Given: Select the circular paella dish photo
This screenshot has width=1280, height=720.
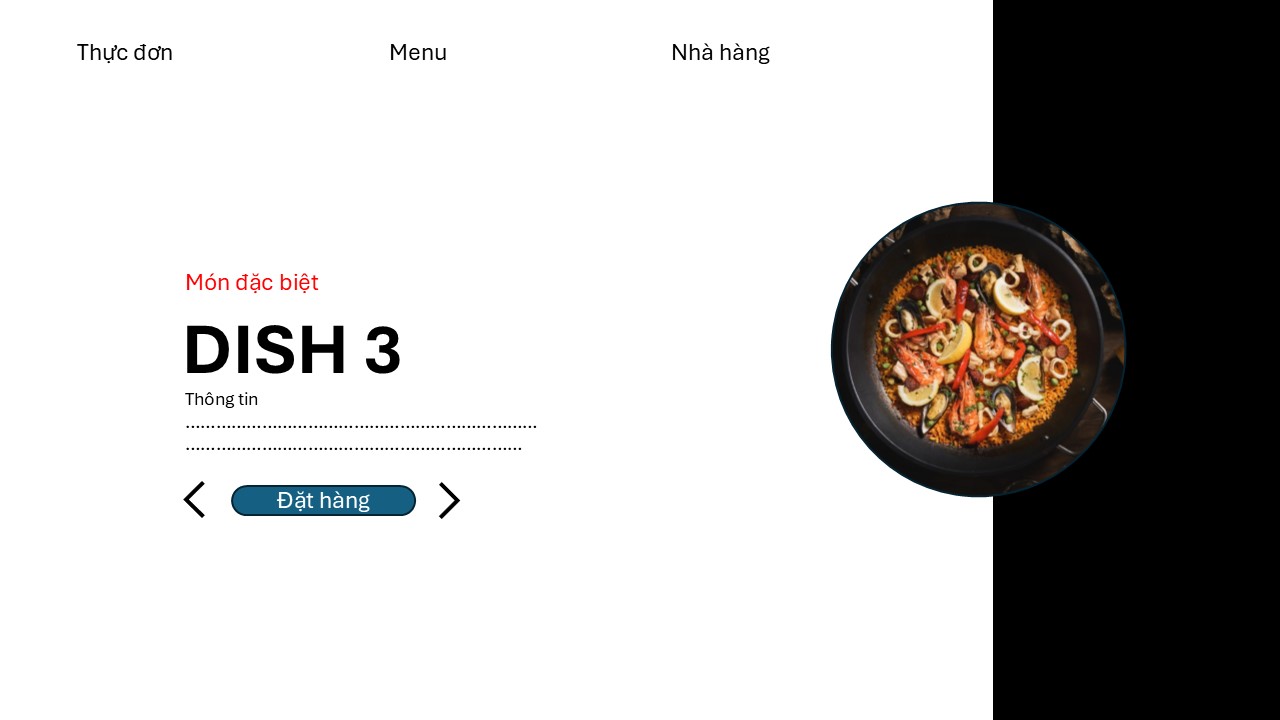Looking at the screenshot, I should pos(978,349).
